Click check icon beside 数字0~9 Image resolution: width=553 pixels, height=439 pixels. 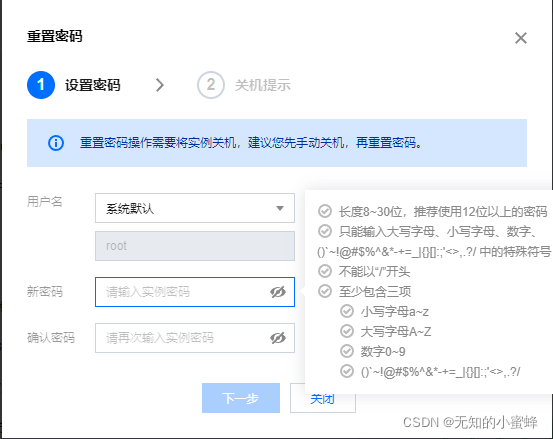(x=347, y=351)
